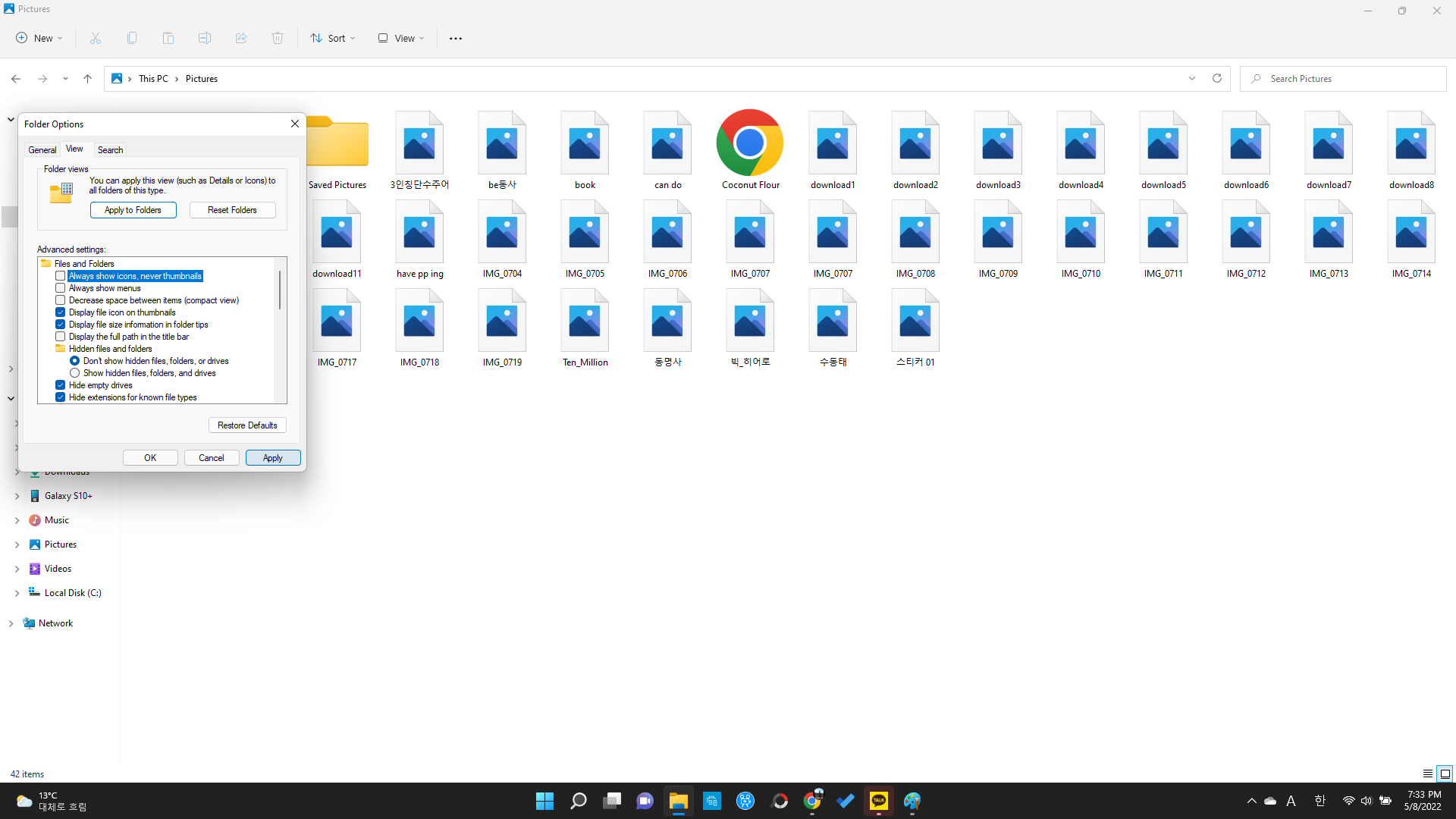
Task: Click the Cut icon in the toolbar
Action: click(x=96, y=38)
